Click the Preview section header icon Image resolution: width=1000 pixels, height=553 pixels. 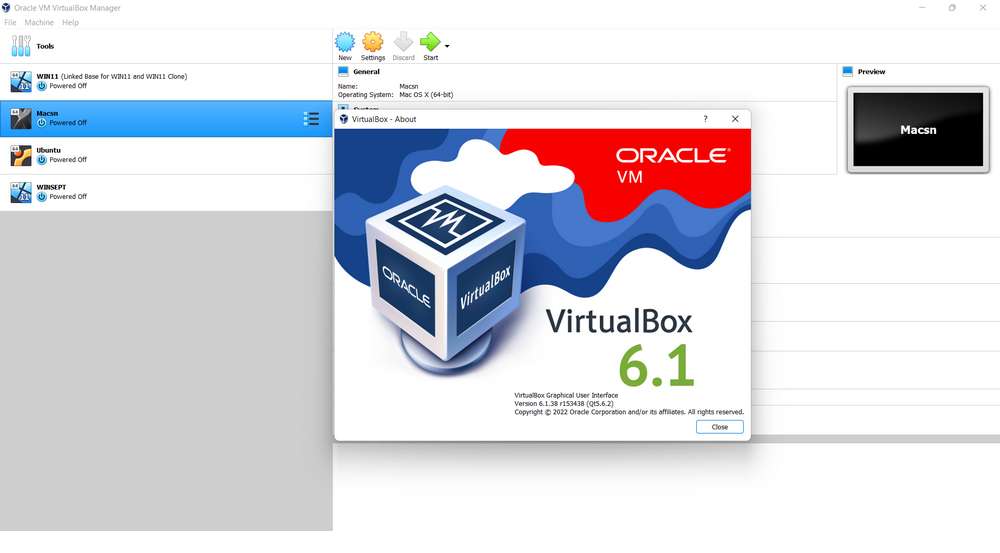point(848,71)
